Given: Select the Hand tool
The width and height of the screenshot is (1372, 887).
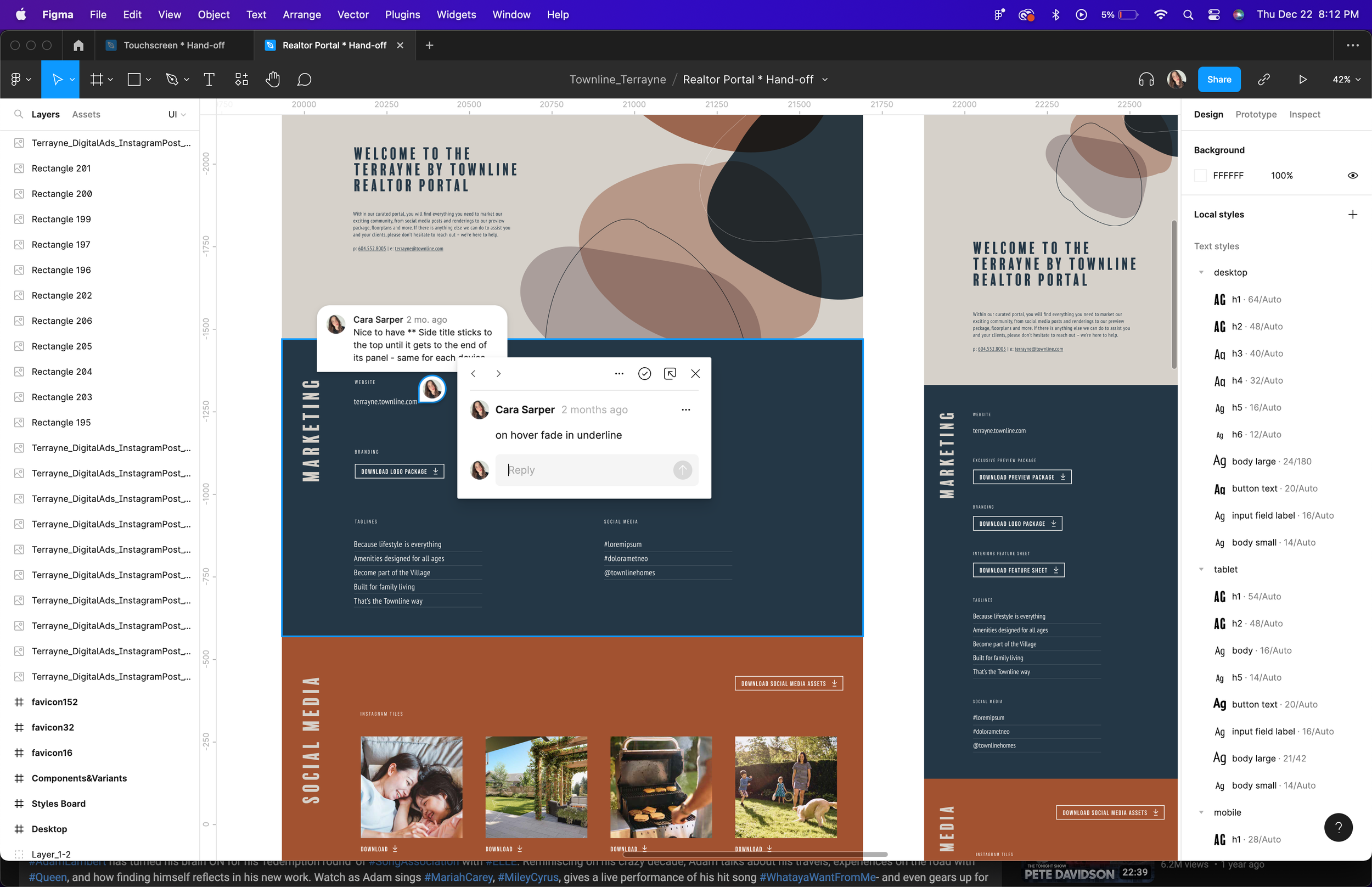Looking at the screenshot, I should (x=272, y=80).
